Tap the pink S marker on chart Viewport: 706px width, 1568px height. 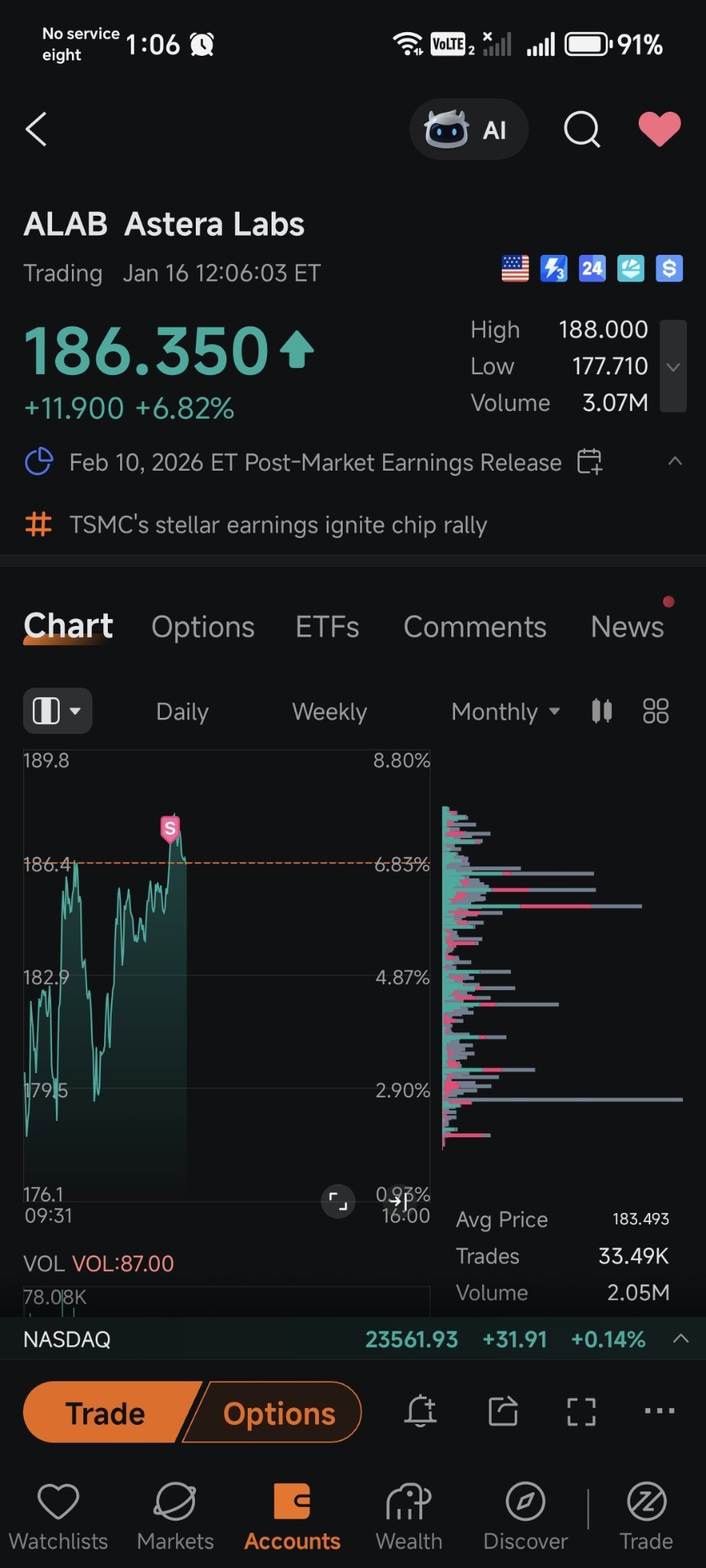tap(170, 829)
